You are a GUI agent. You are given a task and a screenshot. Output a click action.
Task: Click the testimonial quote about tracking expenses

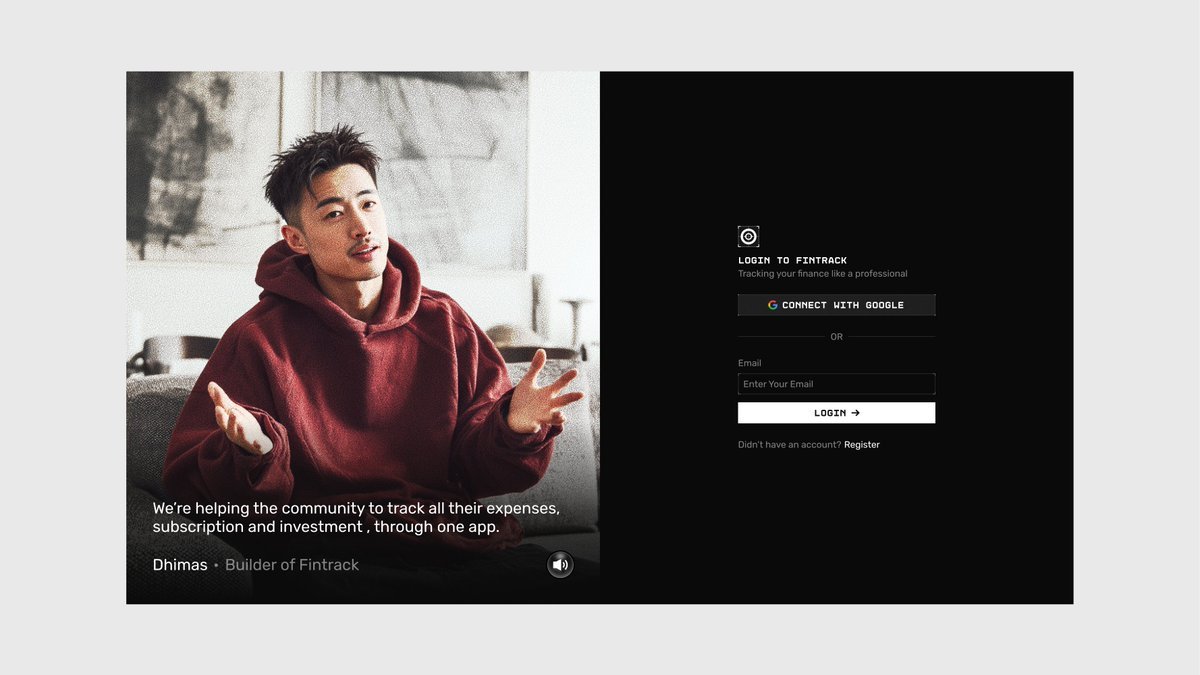[x=356, y=517]
